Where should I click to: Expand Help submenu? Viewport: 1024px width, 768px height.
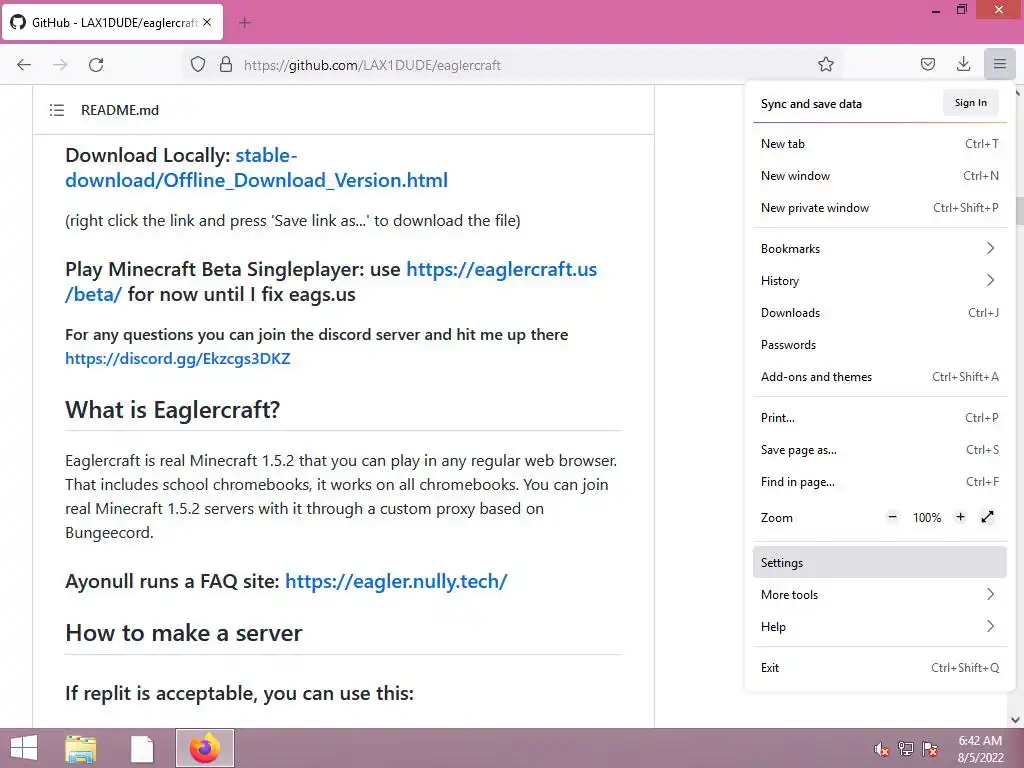880,626
